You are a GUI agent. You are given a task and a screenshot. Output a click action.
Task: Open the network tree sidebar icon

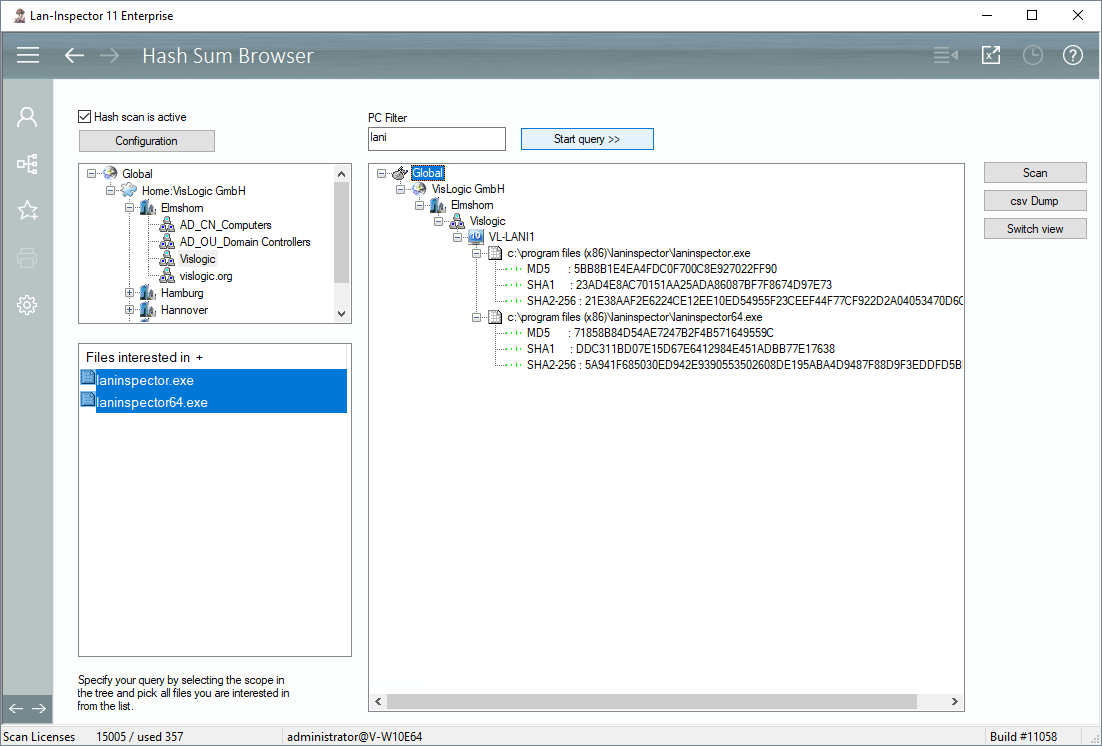point(27,164)
